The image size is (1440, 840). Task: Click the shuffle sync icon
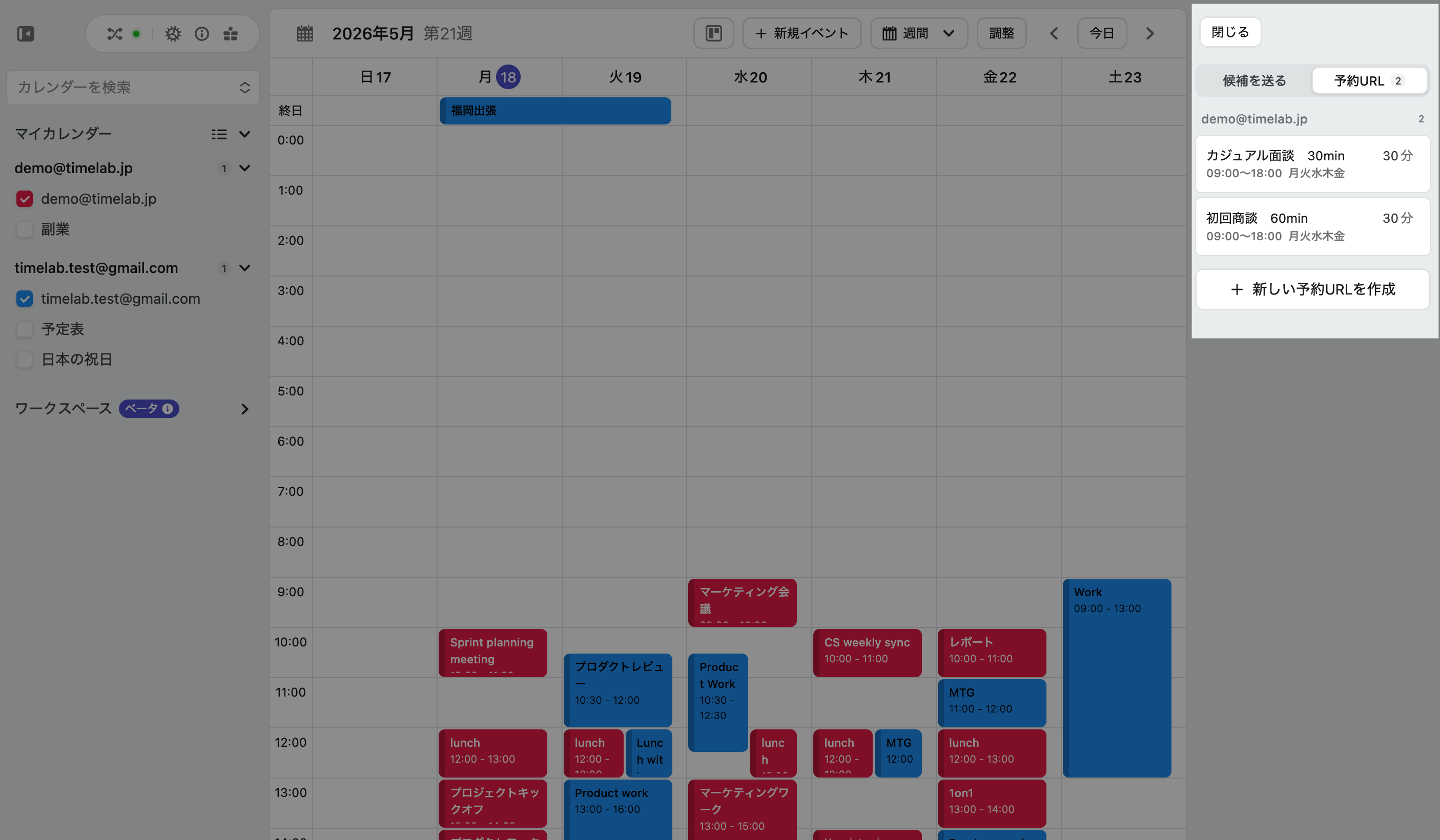[115, 34]
